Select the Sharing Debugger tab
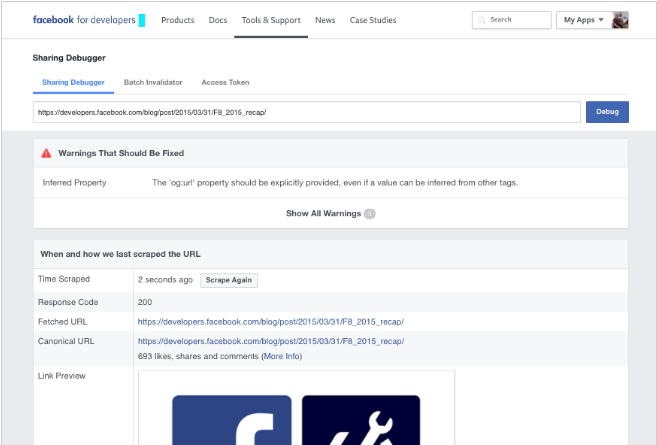This screenshot has height=445, width=657. coord(73,83)
